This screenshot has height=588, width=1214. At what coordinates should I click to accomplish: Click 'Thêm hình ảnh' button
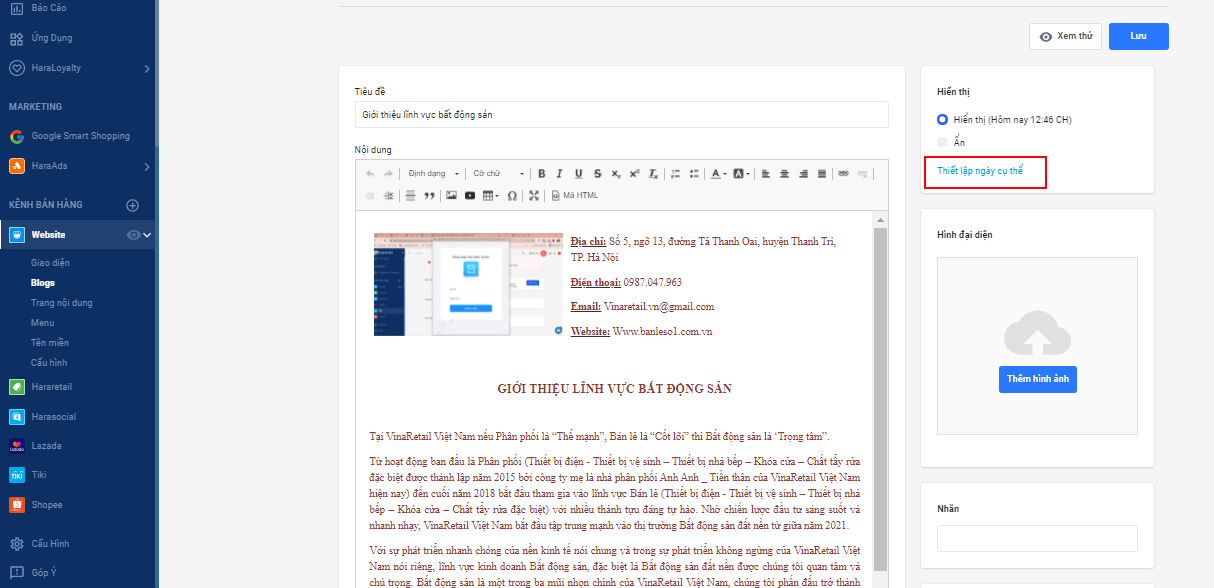coord(1037,379)
